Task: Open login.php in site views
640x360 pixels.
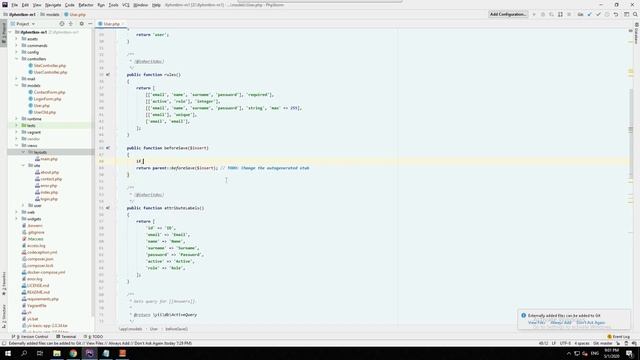Action: (x=46, y=199)
